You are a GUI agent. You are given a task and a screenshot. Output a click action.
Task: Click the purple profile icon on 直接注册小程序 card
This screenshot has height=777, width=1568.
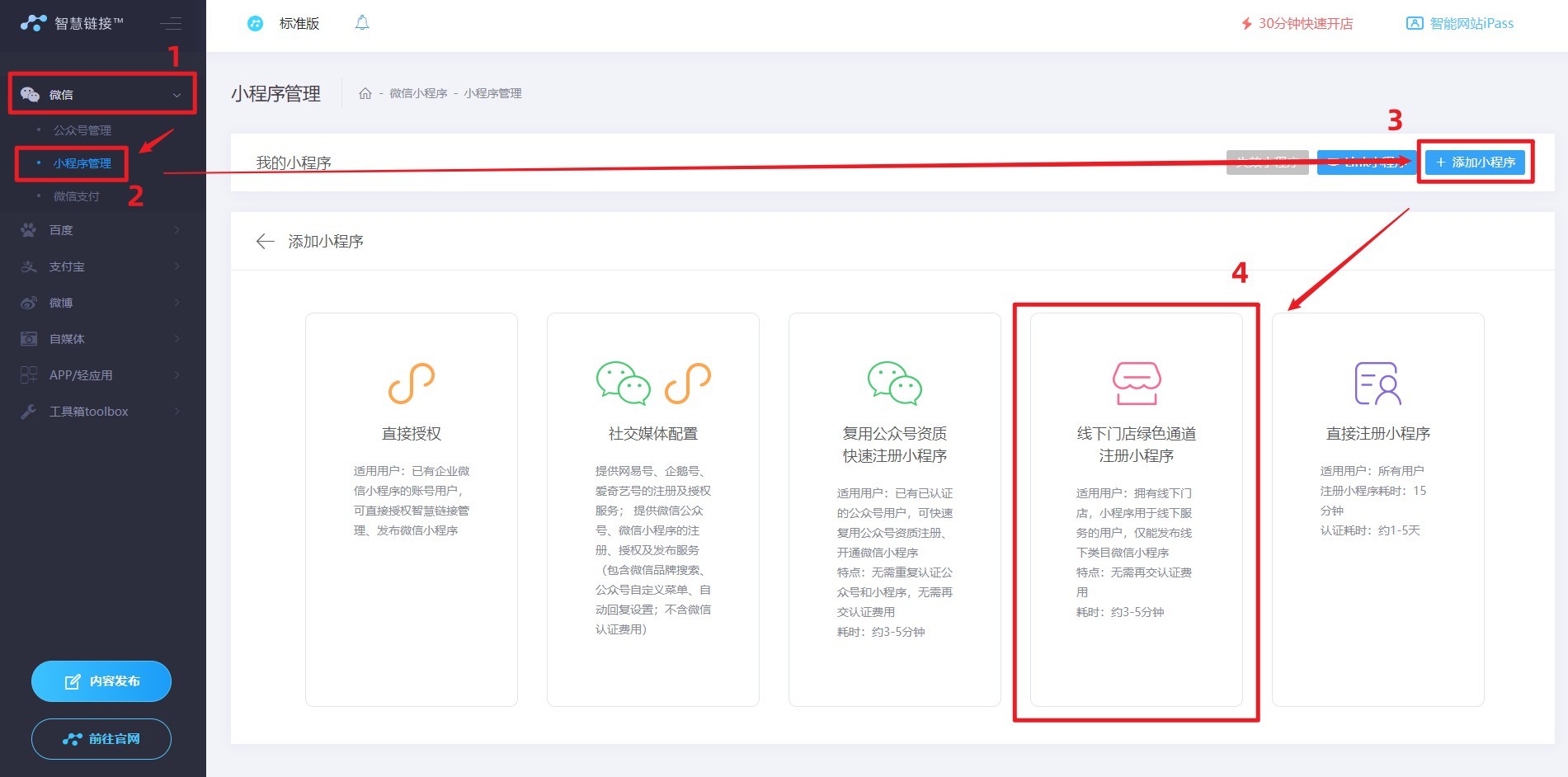1378,384
